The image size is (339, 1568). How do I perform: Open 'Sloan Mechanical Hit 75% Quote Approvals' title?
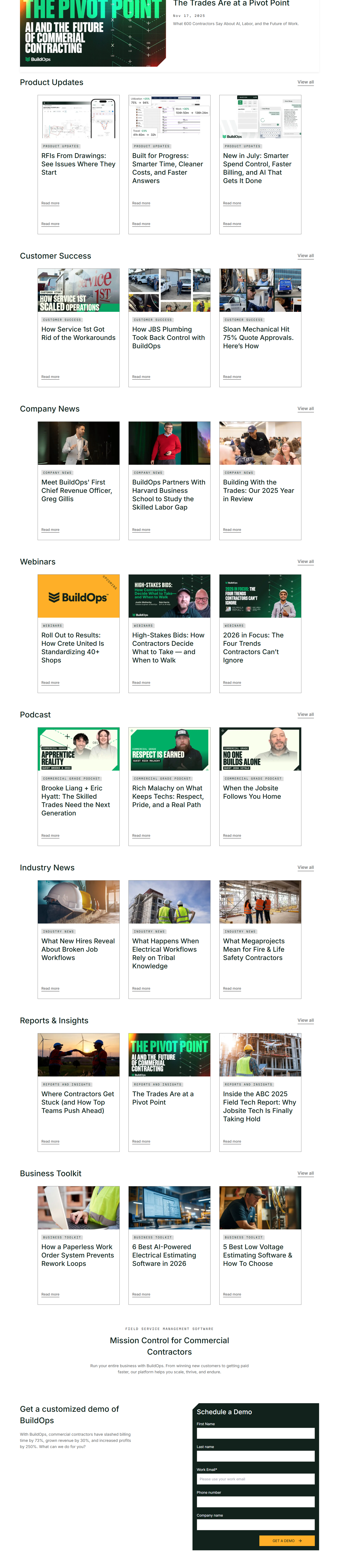258,338
